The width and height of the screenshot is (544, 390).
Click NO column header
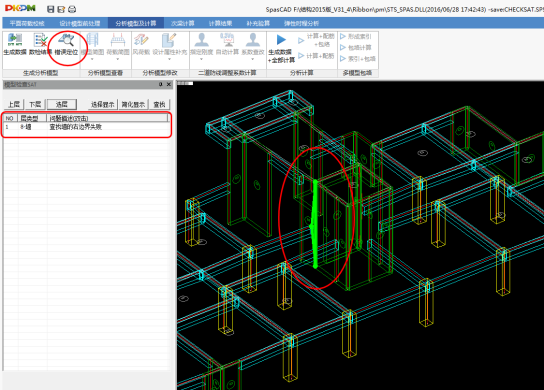click(x=10, y=118)
